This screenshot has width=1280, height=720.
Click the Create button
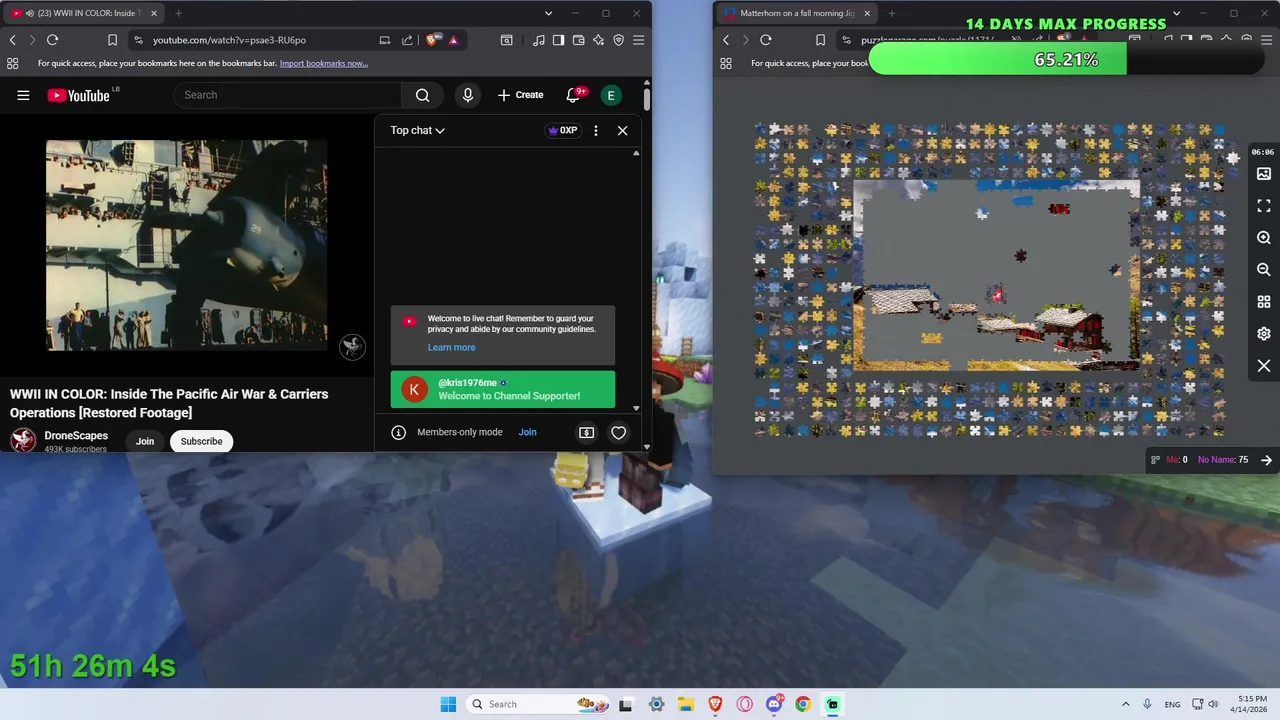520,95
